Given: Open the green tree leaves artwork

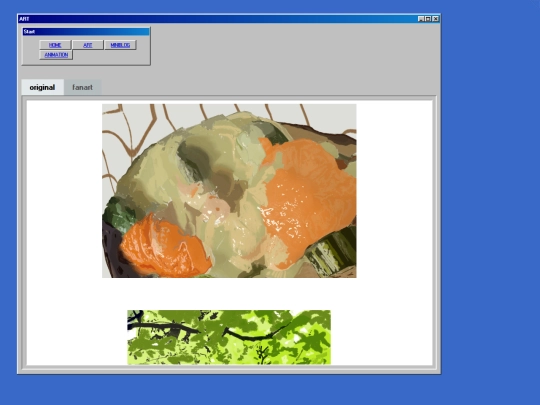Looking at the screenshot, I should tap(229, 338).
